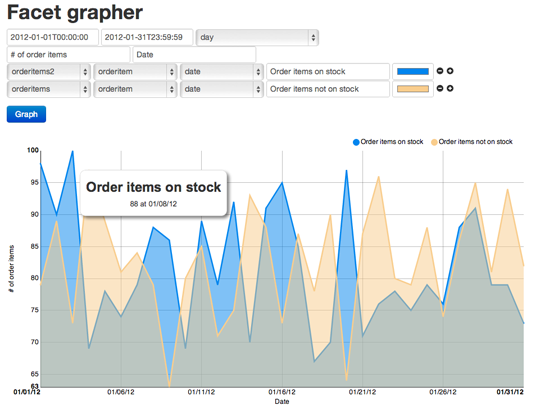
Task: Expand first row orderitem type dropdown
Action: [x=135, y=72]
